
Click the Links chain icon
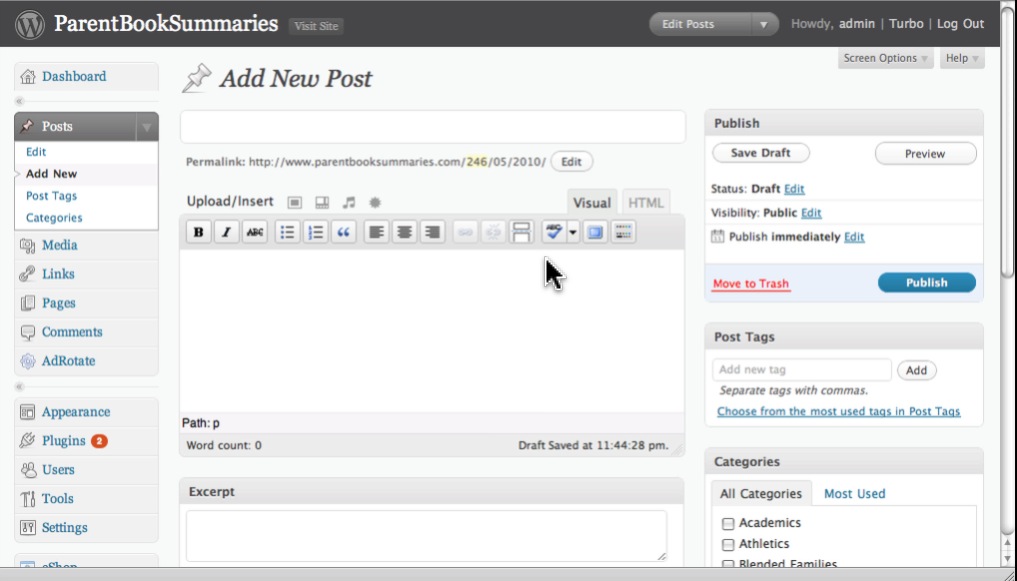(x=28, y=274)
